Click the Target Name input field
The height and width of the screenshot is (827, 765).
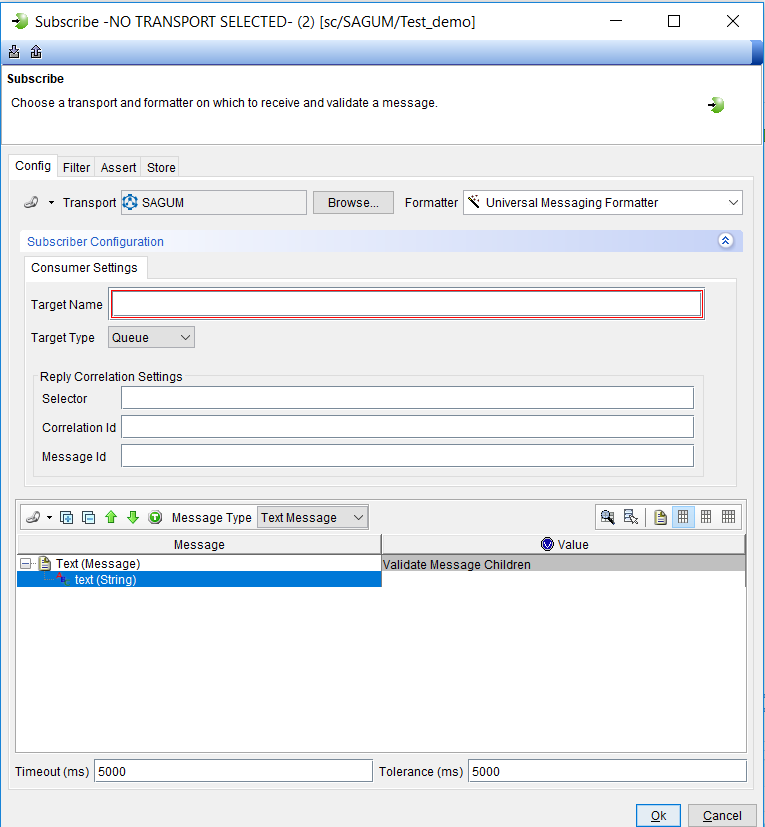pos(407,304)
